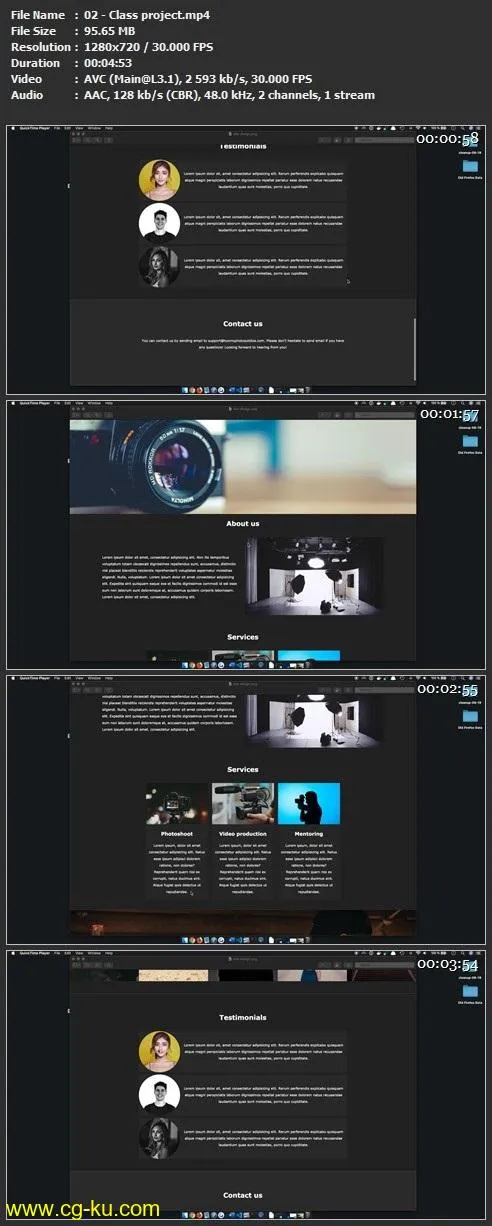This screenshot has height=1226, width=492.
Task: Open Help menu in 00:01:57 frame
Action: 109,403
